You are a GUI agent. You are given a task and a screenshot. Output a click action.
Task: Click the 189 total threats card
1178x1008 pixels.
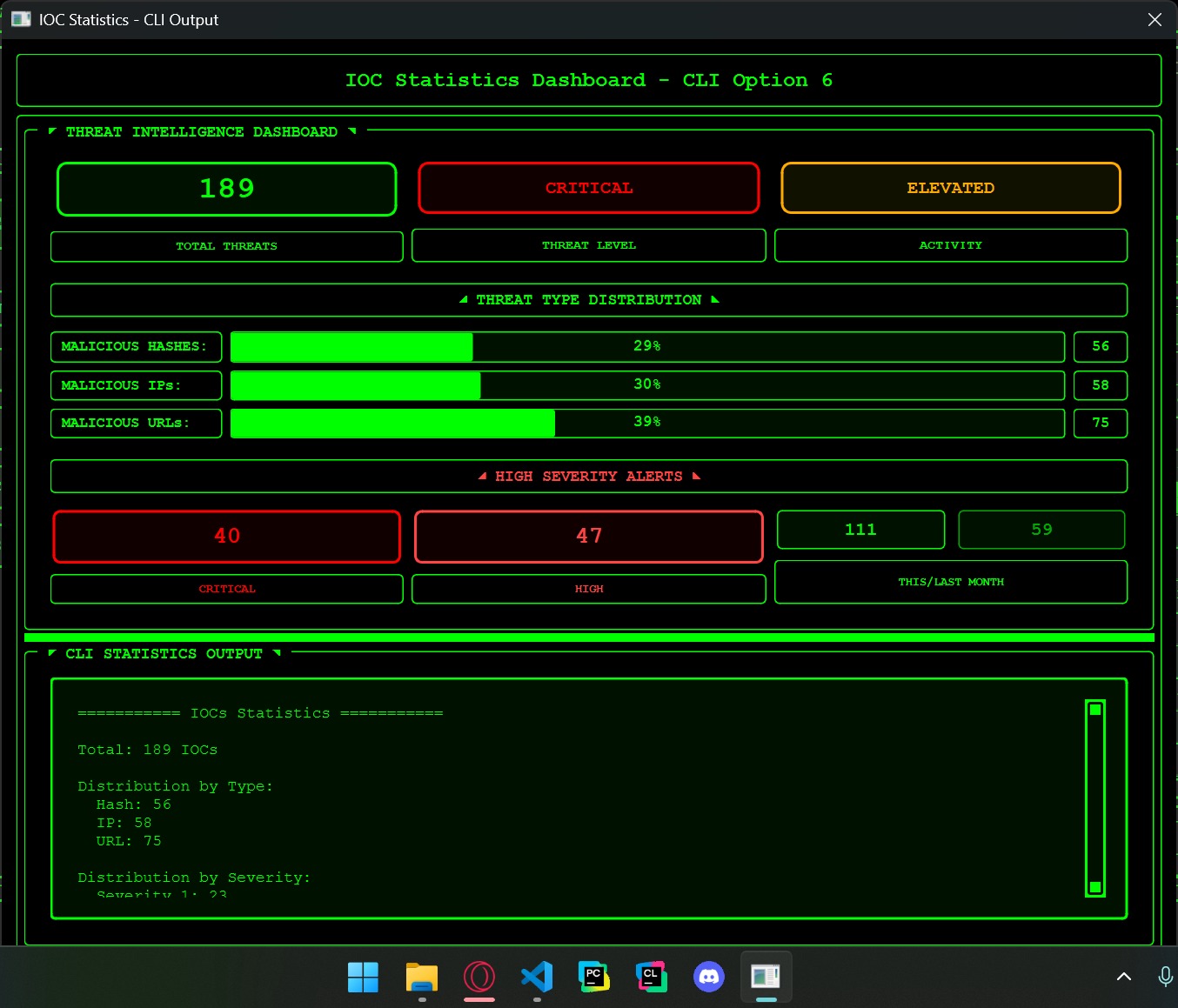point(226,189)
